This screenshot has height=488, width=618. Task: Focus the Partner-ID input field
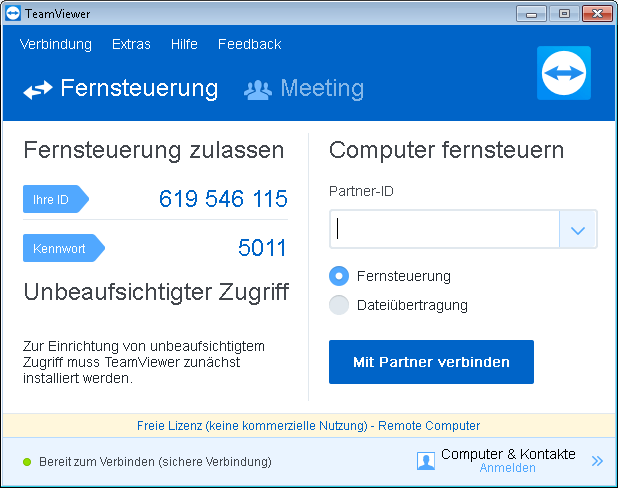(x=444, y=229)
